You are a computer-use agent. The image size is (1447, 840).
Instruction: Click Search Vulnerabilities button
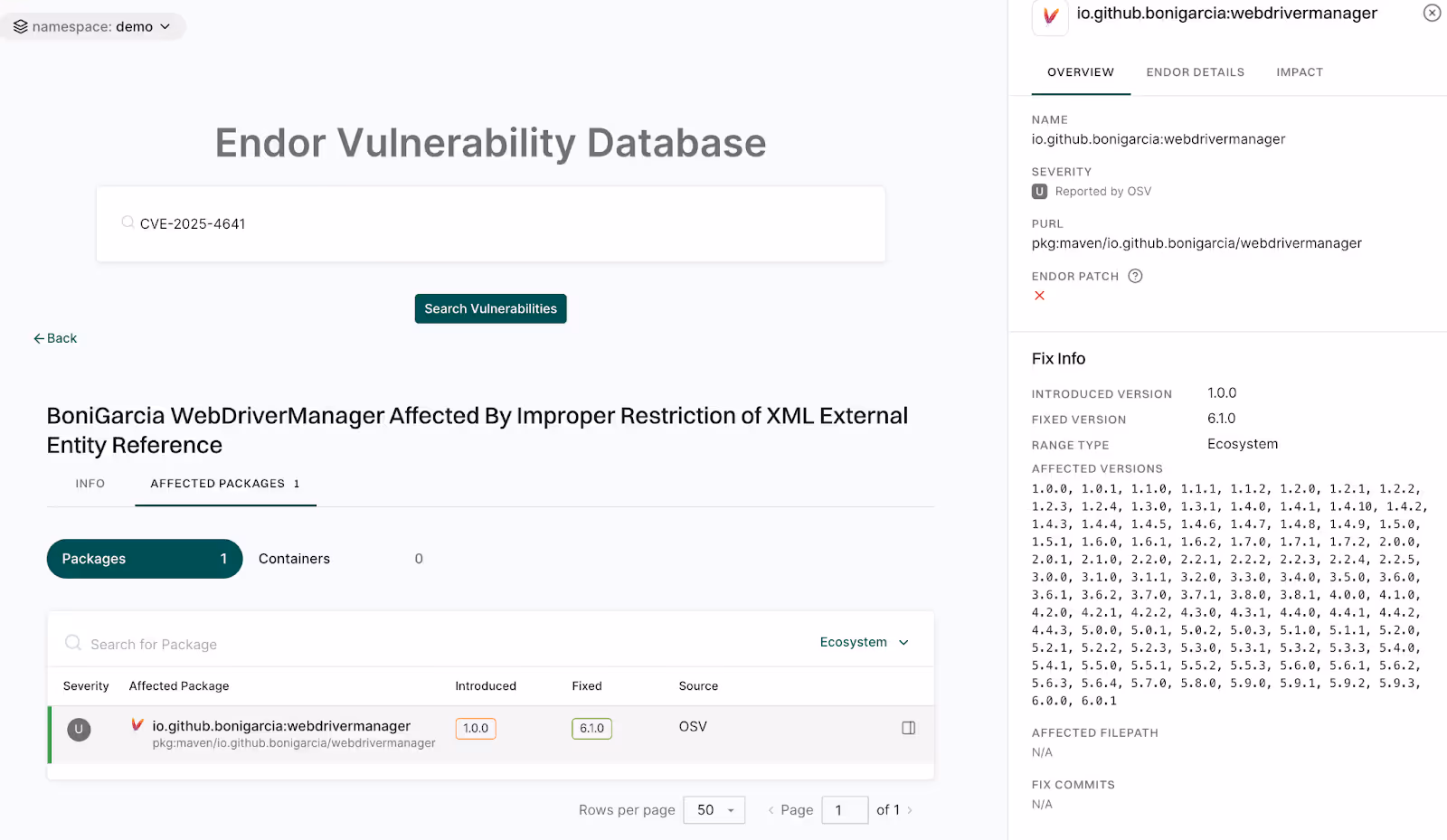(x=491, y=308)
